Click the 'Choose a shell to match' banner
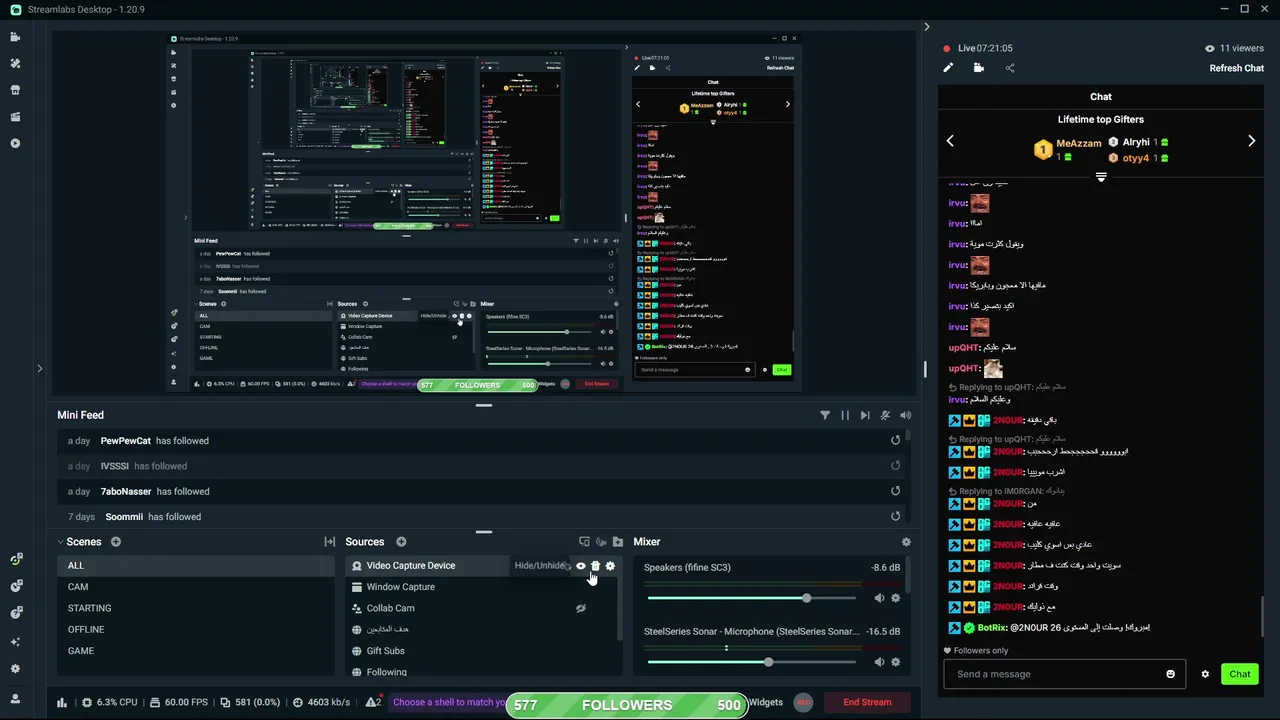Viewport: 1280px width, 720px height. tap(448, 702)
